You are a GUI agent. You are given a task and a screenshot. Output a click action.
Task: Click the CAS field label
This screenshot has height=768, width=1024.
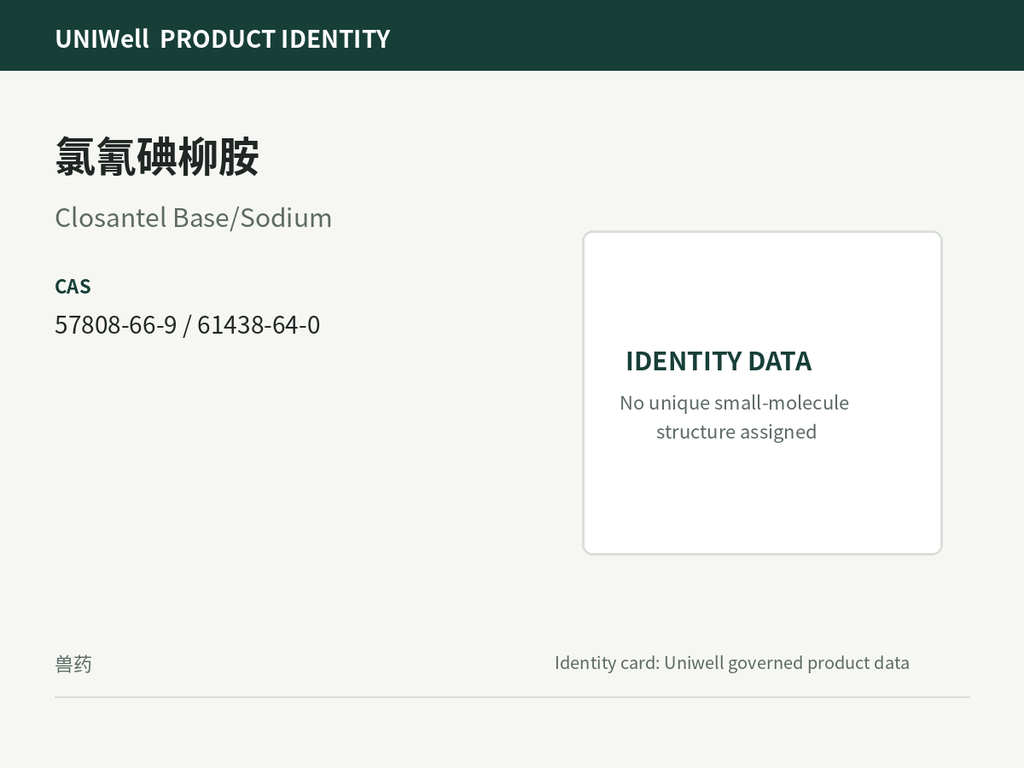pos(72,287)
